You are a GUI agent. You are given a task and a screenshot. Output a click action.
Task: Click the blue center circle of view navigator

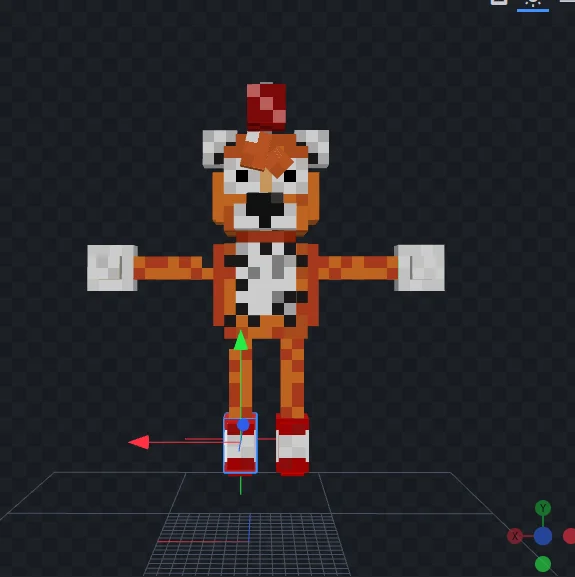pyautogui.click(x=543, y=536)
